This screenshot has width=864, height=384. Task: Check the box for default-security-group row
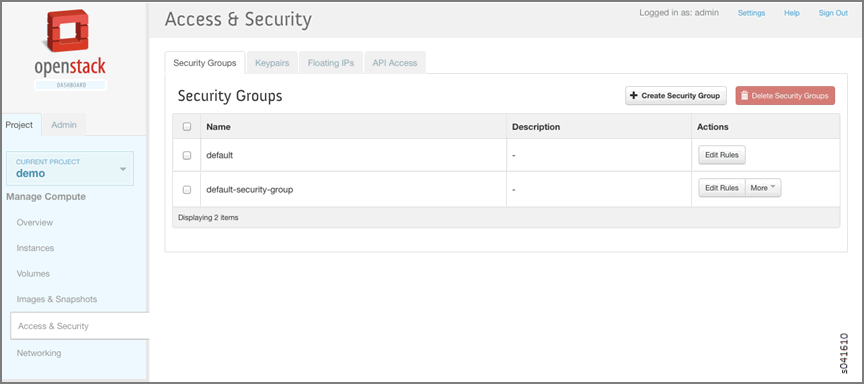[187, 190]
